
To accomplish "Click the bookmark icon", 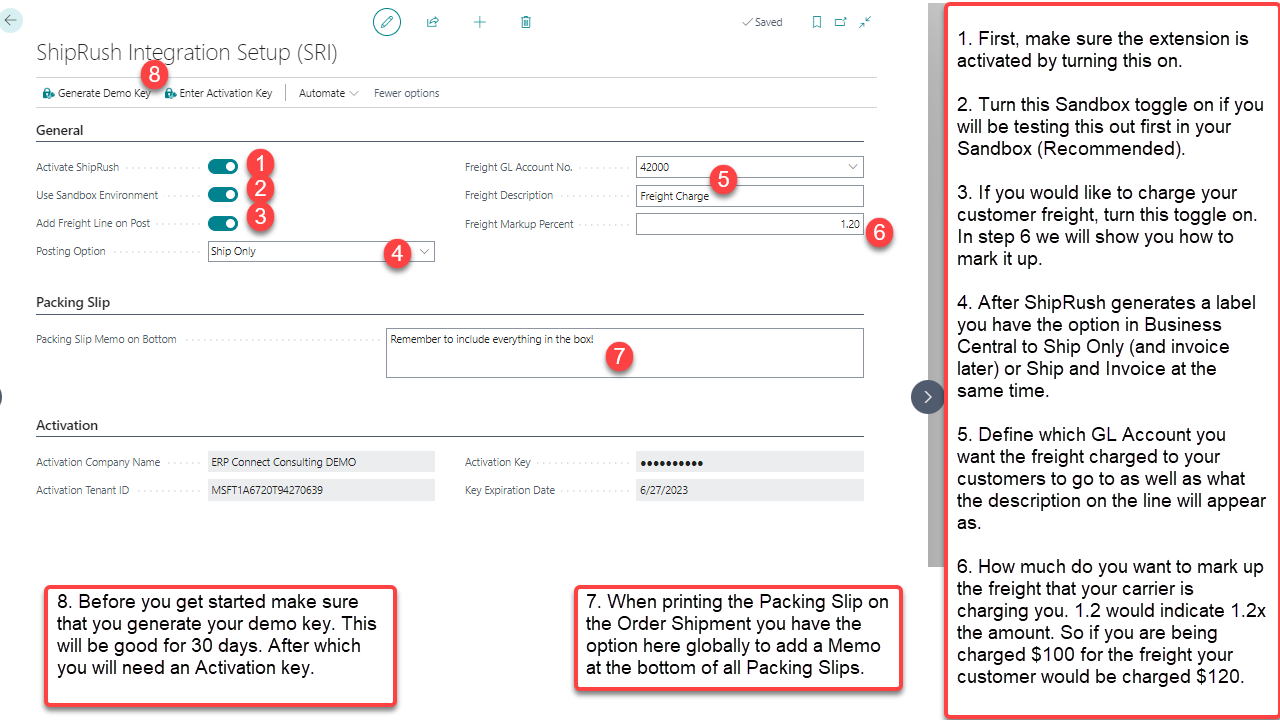I will 817,21.
